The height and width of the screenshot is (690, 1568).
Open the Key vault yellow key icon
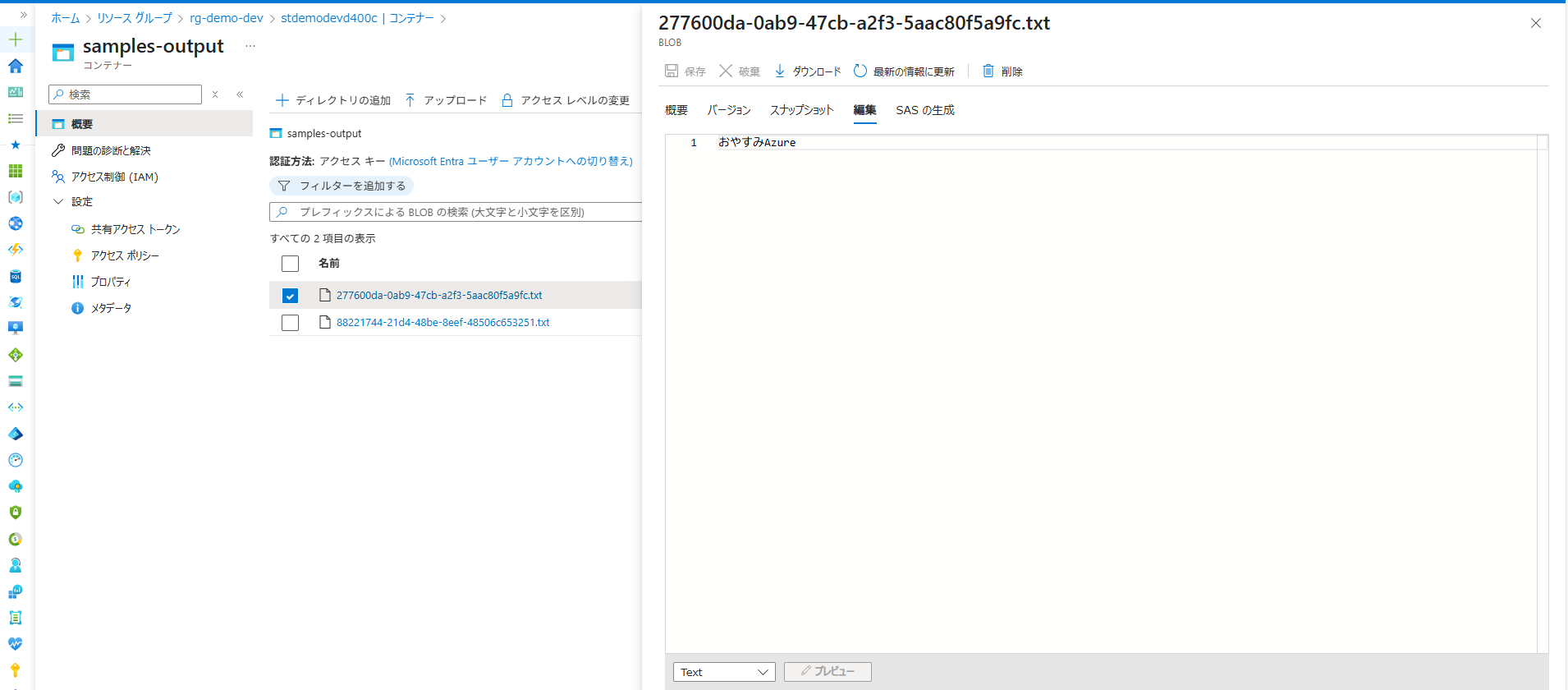[16, 670]
